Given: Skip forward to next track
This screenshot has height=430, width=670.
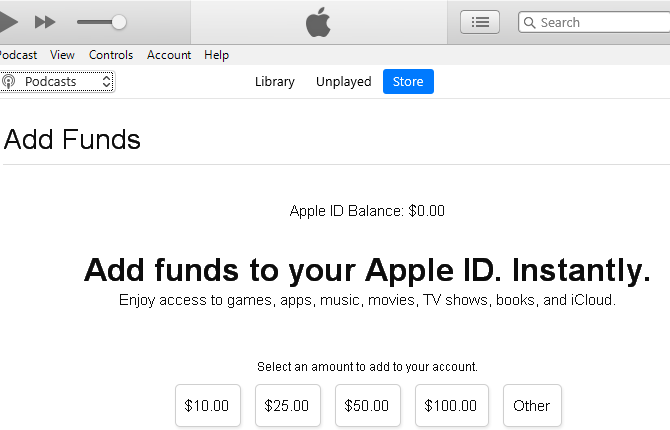Looking at the screenshot, I should [x=45, y=22].
